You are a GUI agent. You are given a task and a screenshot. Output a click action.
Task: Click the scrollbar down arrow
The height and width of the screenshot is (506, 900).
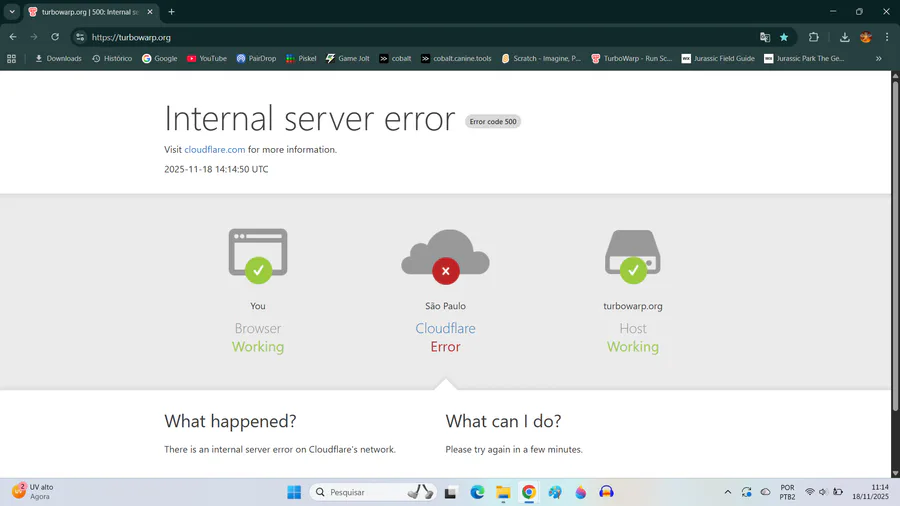click(x=895, y=473)
